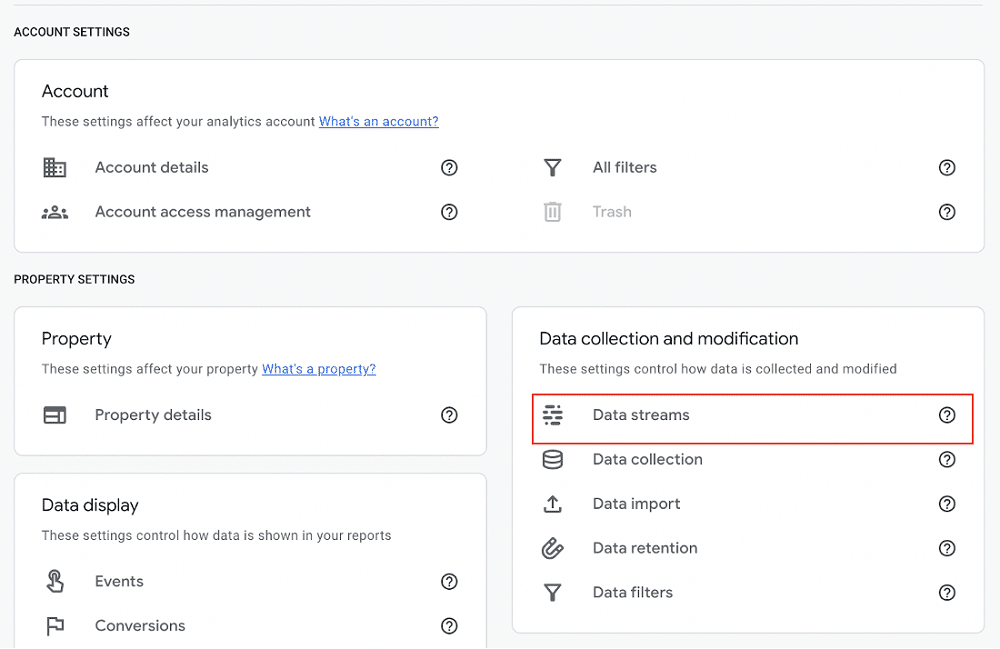This screenshot has height=649, width=1000.
Task: Select the Data import upload icon
Action: point(552,503)
